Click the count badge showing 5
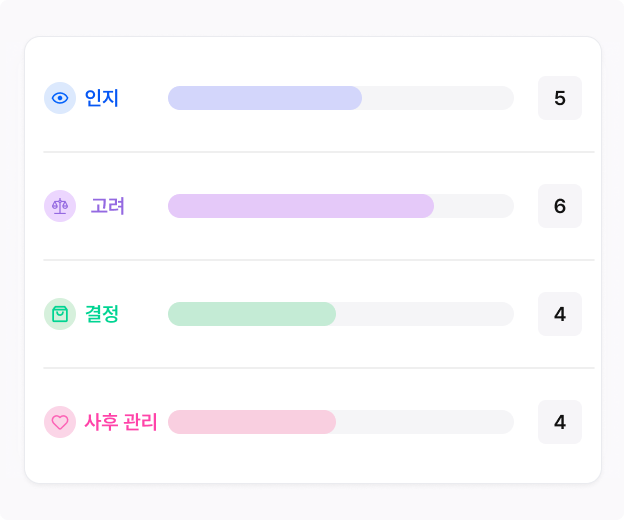 click(x=560, y=98)
